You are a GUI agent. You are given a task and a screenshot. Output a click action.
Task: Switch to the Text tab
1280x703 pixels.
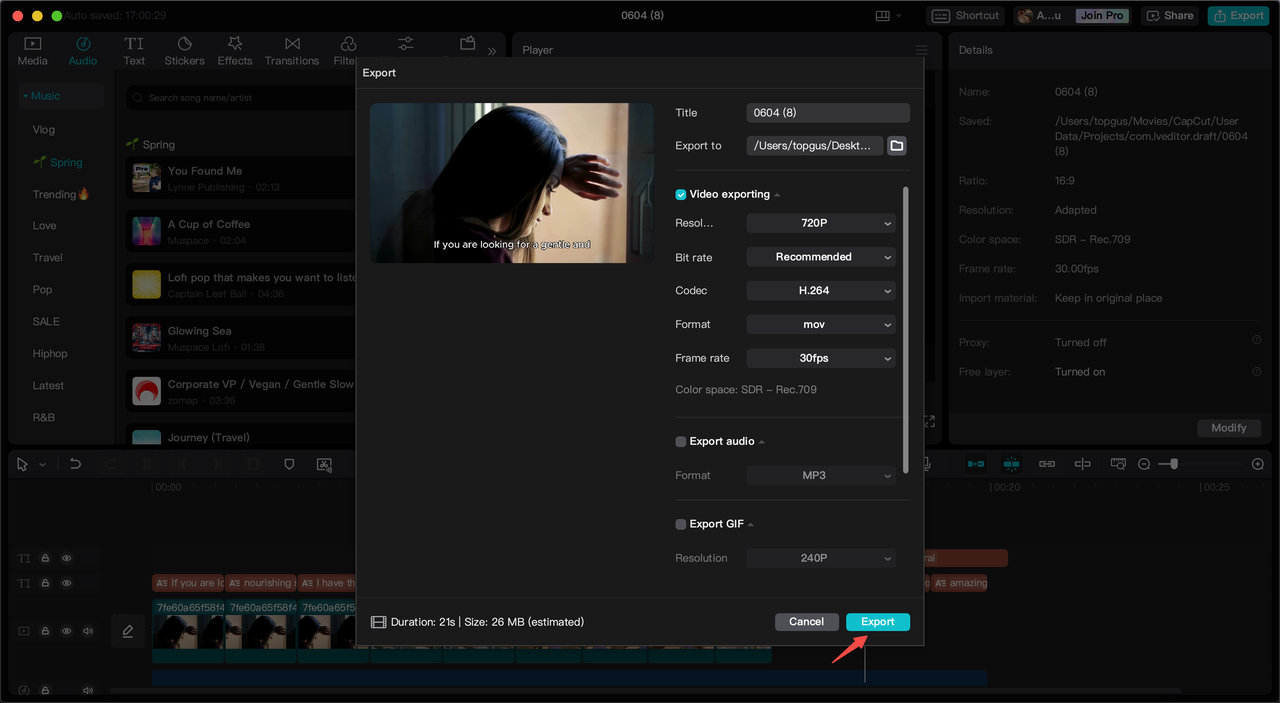(x=134, y=51)
